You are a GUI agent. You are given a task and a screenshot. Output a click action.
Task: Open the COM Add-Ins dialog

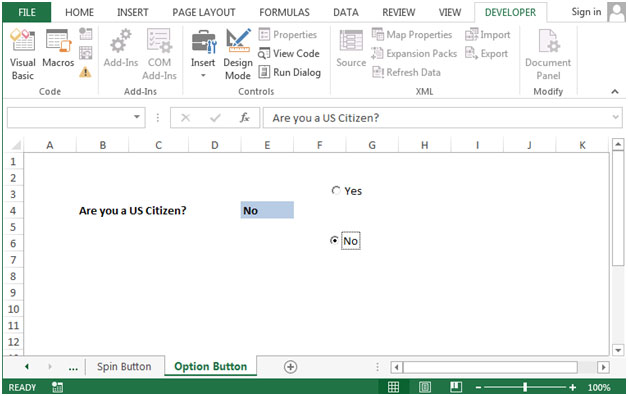[x=159, y=54]
